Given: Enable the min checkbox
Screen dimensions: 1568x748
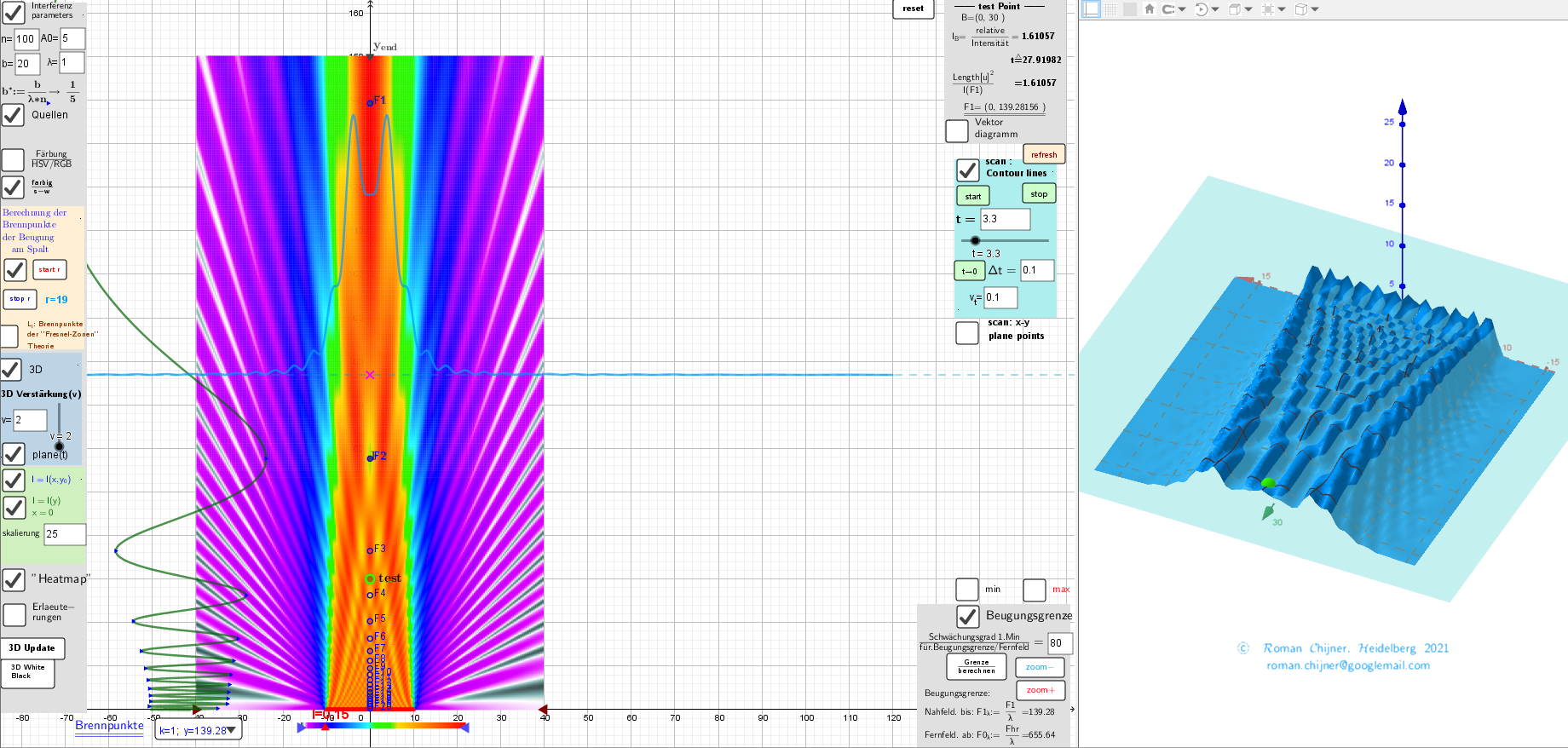Looking at the screenshot, I should [967, 590].
